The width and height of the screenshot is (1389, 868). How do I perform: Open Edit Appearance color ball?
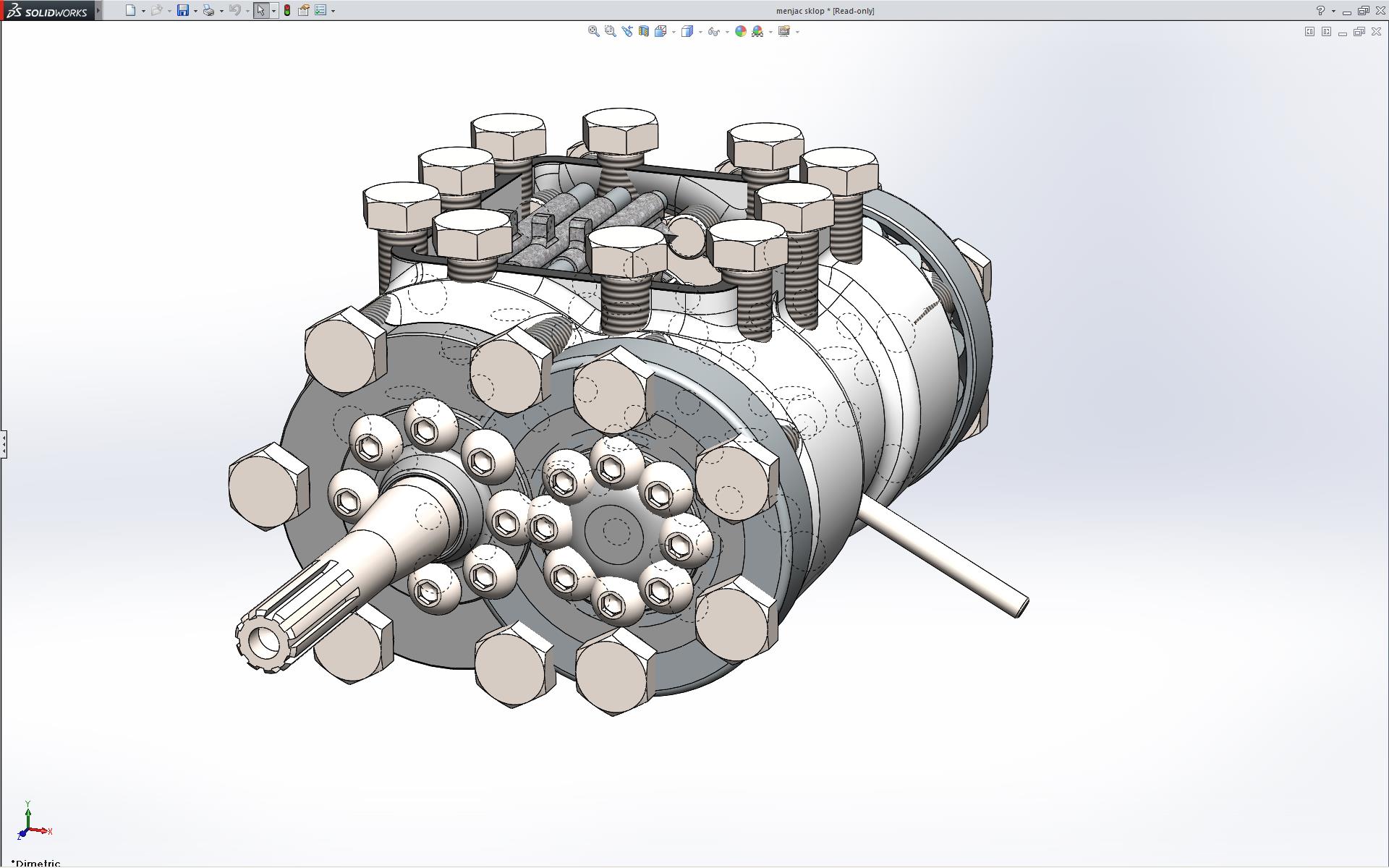click(x=740, y=31)
